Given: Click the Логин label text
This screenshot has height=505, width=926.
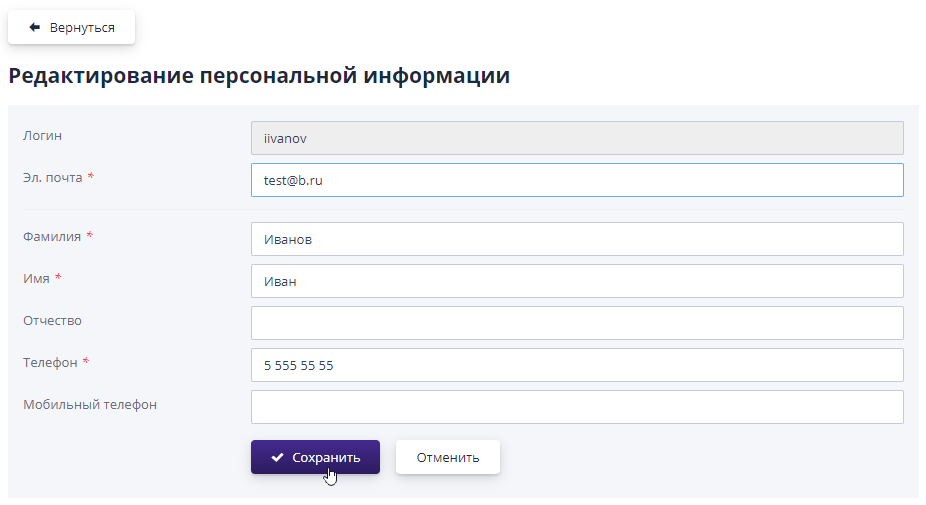Looking at the screenshot, I should (43, 135).
